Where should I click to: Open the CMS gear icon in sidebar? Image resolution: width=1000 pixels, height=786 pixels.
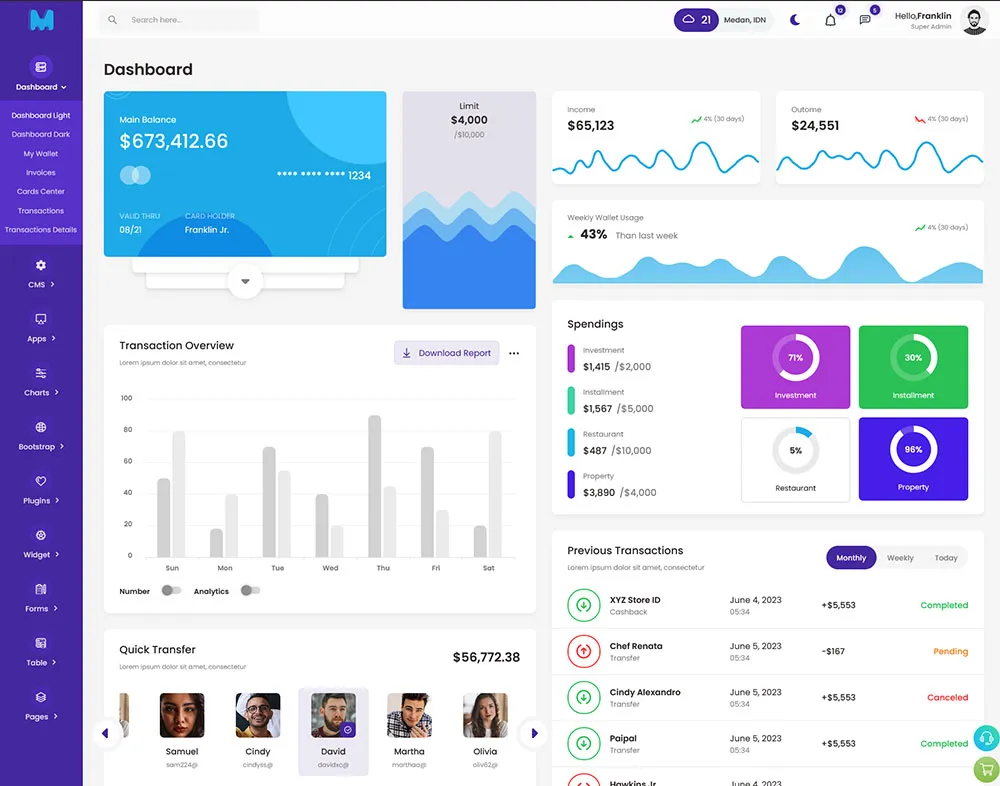pos(41,265)
